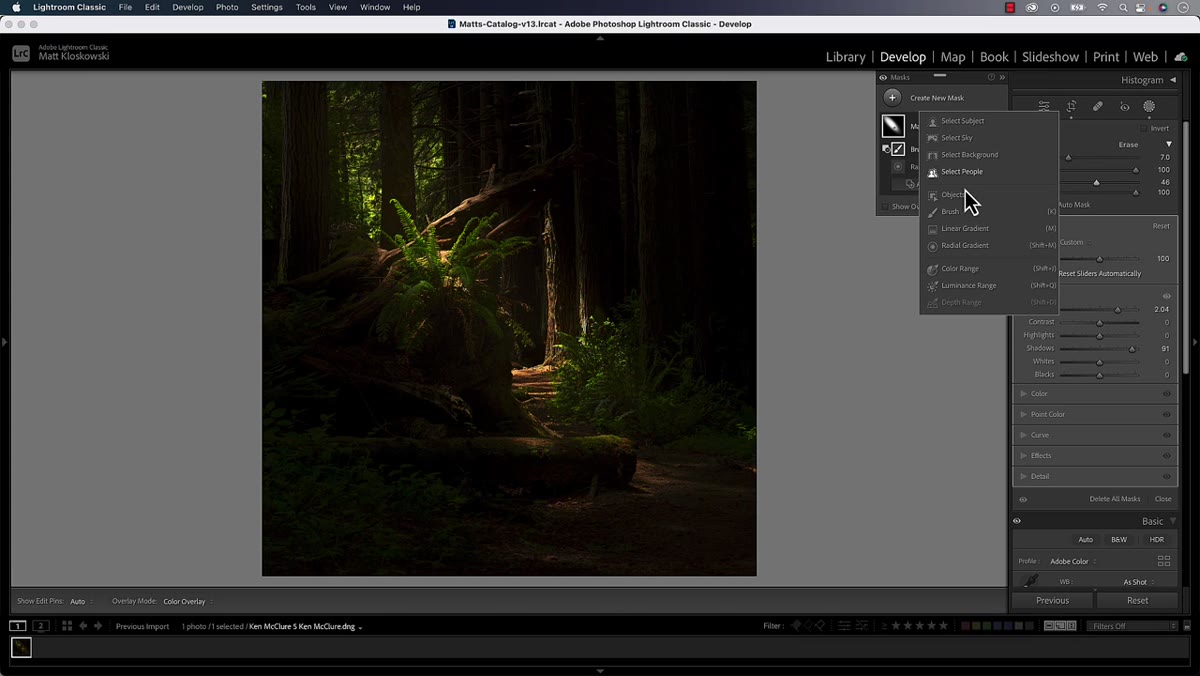Toggle the Detail section eye icon
The width and height of the screenshot is (1200, 676).
(x=1167, y=476)
